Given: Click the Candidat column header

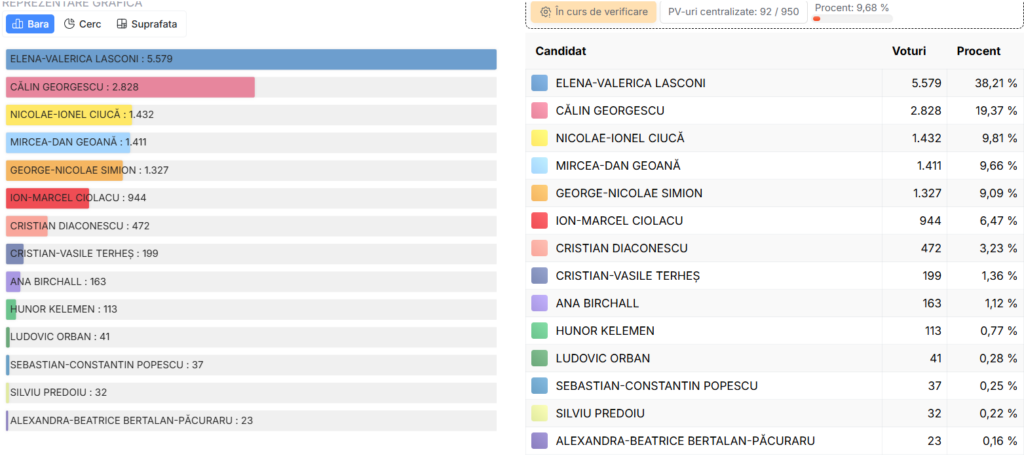Looking at the screenshot, I should point(561,50).
